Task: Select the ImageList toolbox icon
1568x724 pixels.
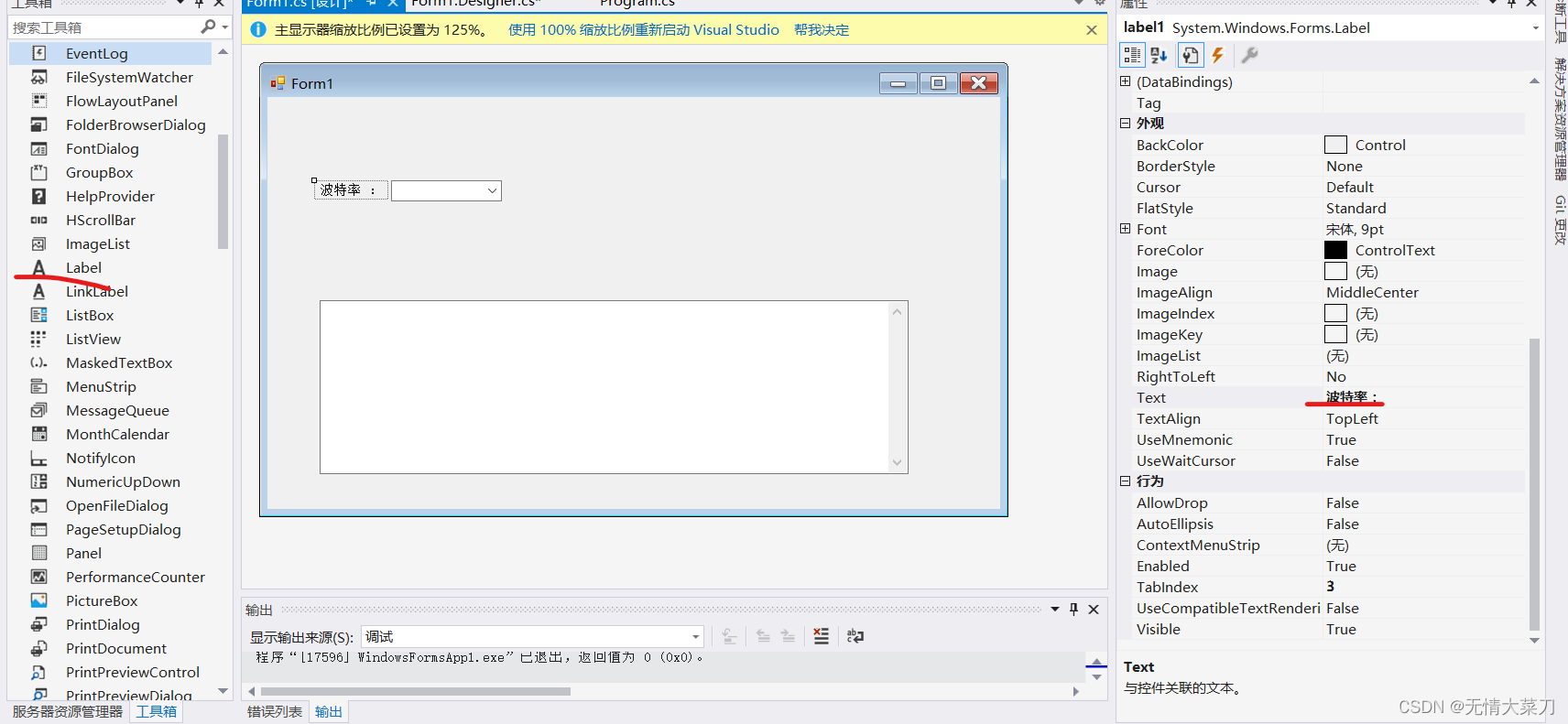Action: pos(38,243)
